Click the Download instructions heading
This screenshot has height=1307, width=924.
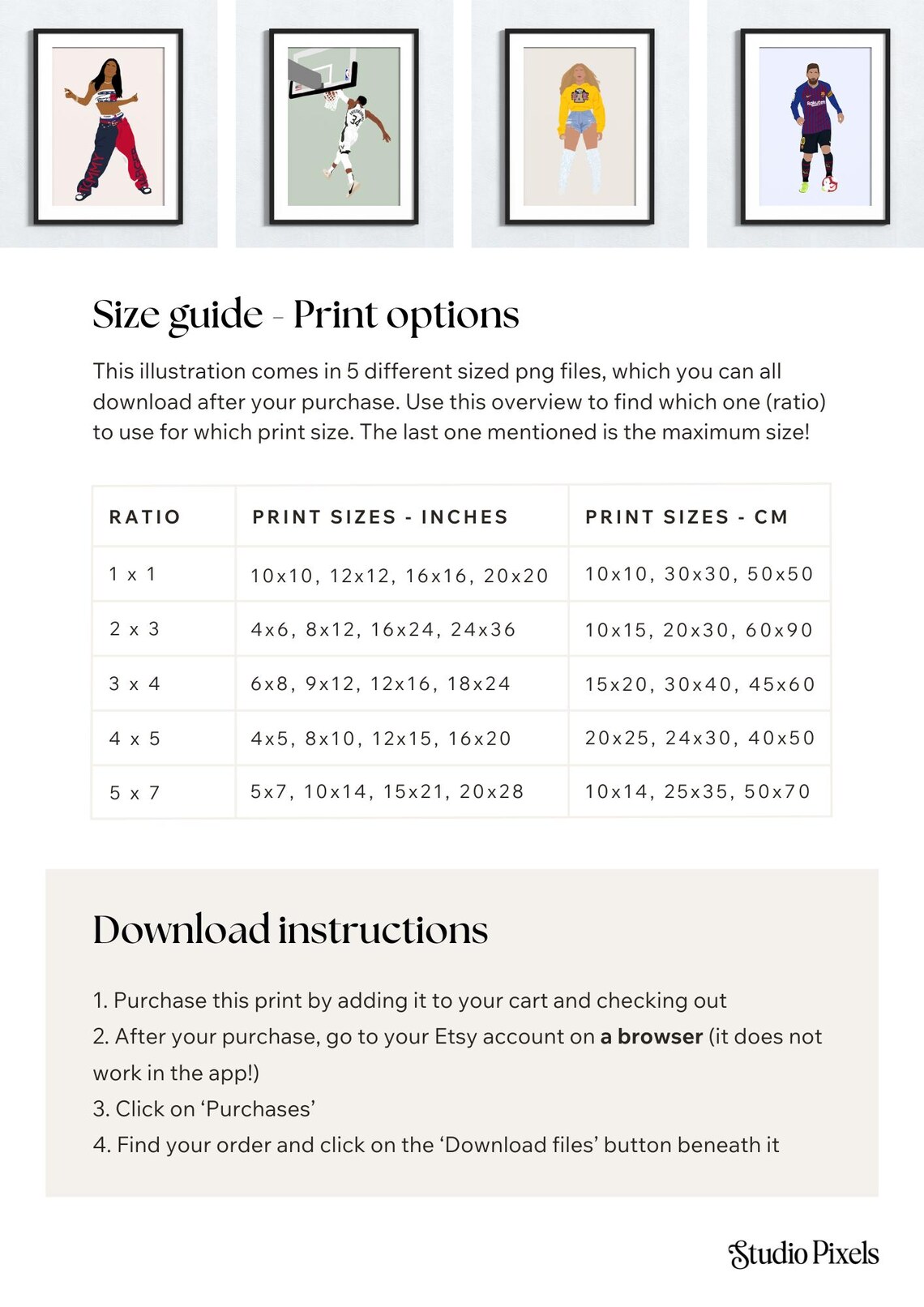click(x=290, y=929)
